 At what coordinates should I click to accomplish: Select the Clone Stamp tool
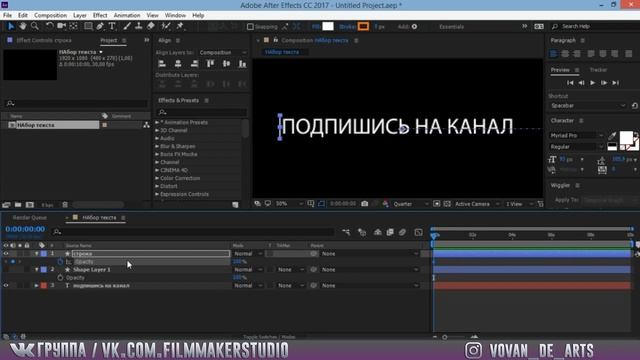(139, 27)
